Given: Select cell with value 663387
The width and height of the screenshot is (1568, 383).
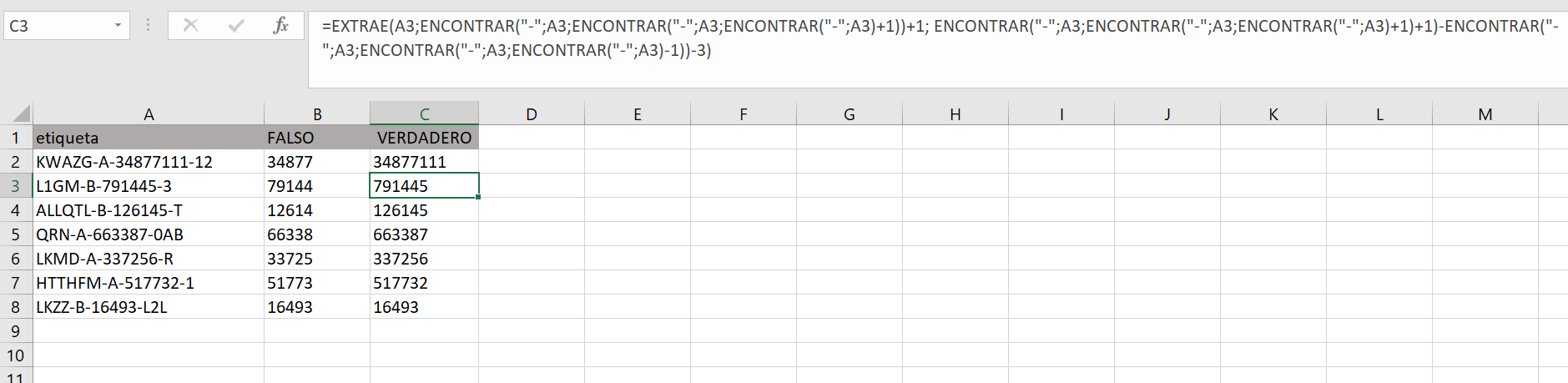Looking at the screenshot, I should coord(424,234).
